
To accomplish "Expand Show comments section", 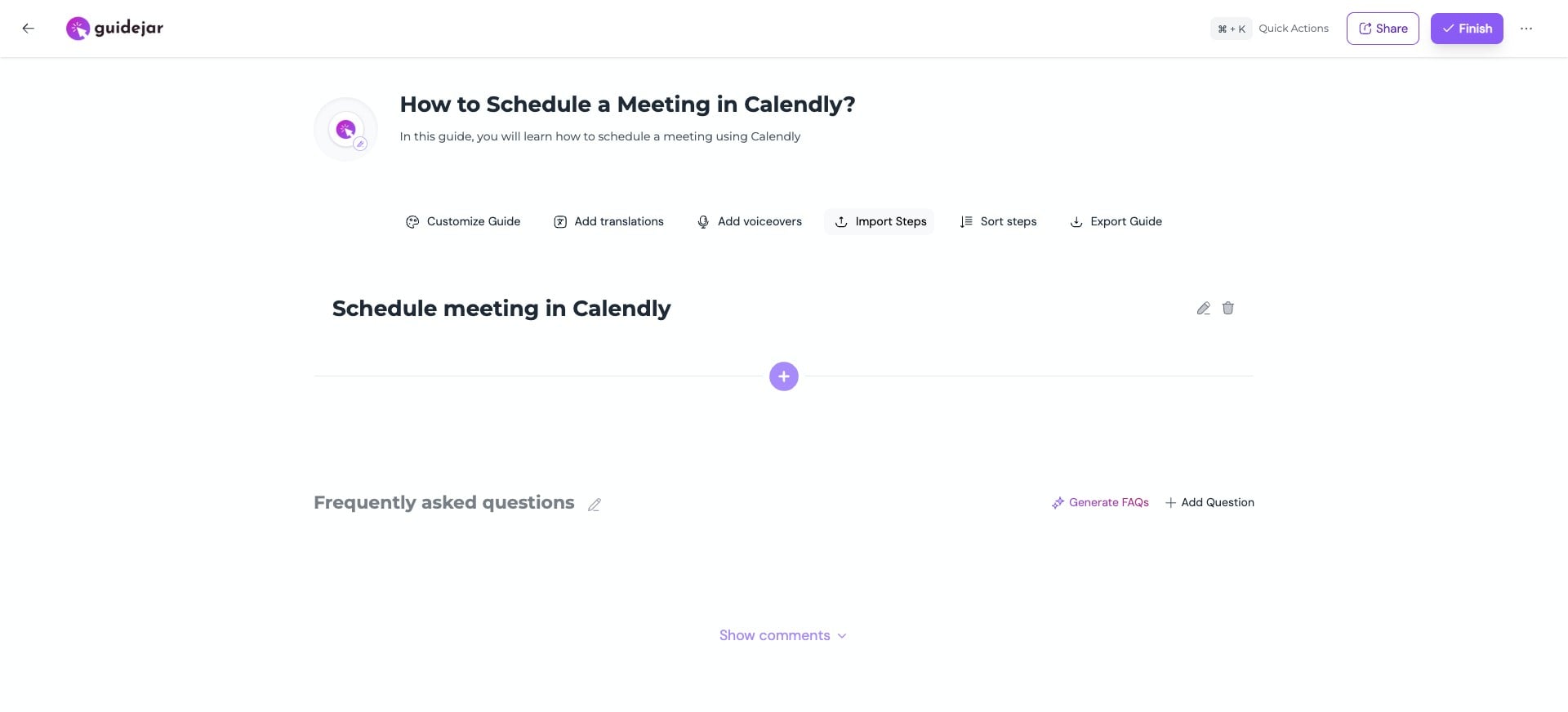I will coord(782,635).
